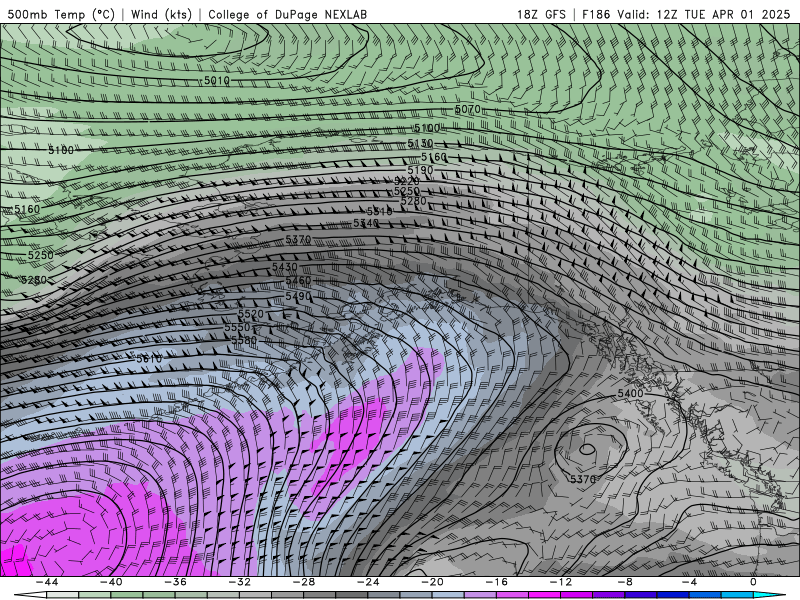Screen dimensions: 800x600
Task: Click the 5190 contour label
Action: (x=420, y=170)
